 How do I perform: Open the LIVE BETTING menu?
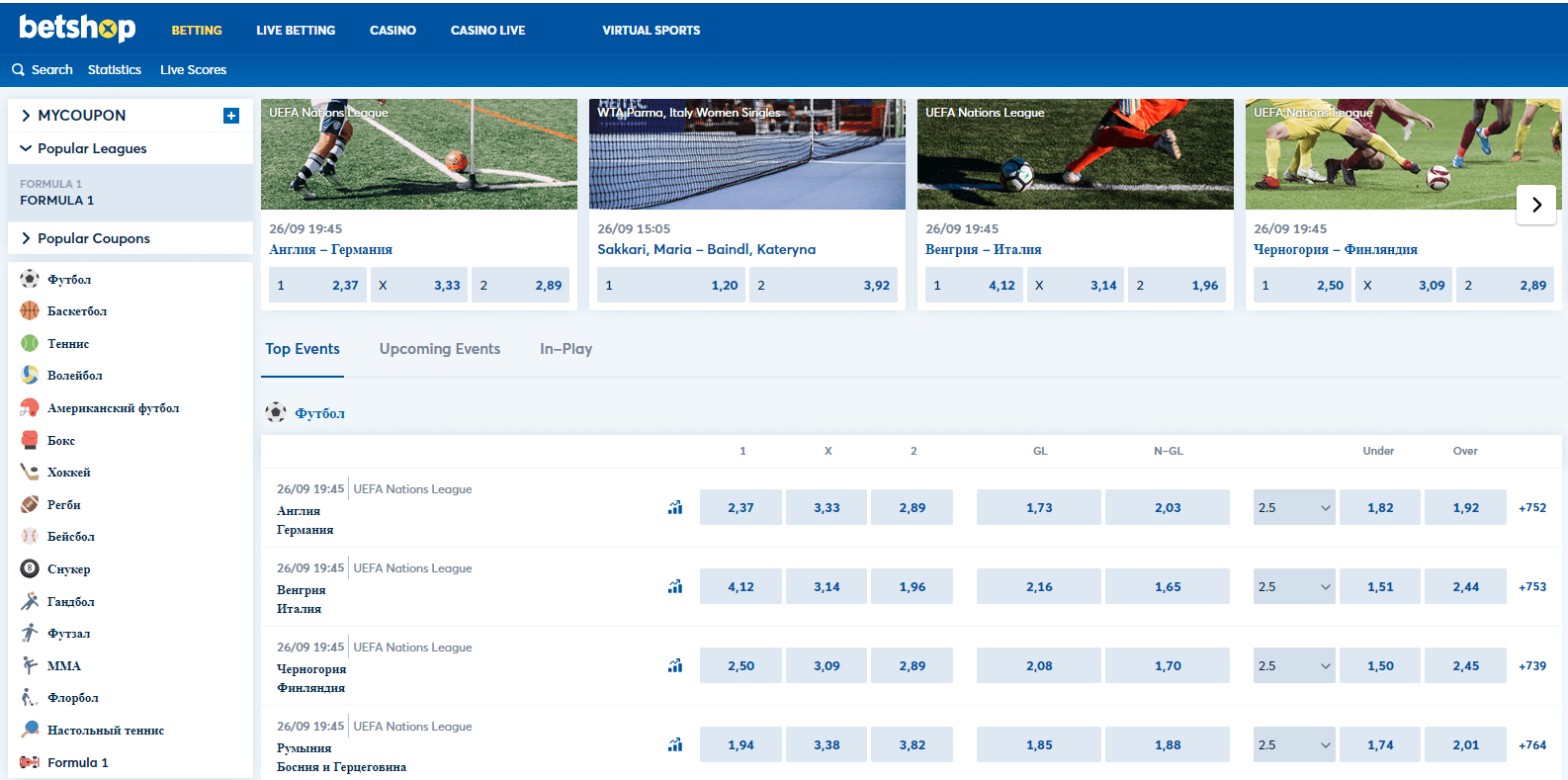[x=296, y=31]
